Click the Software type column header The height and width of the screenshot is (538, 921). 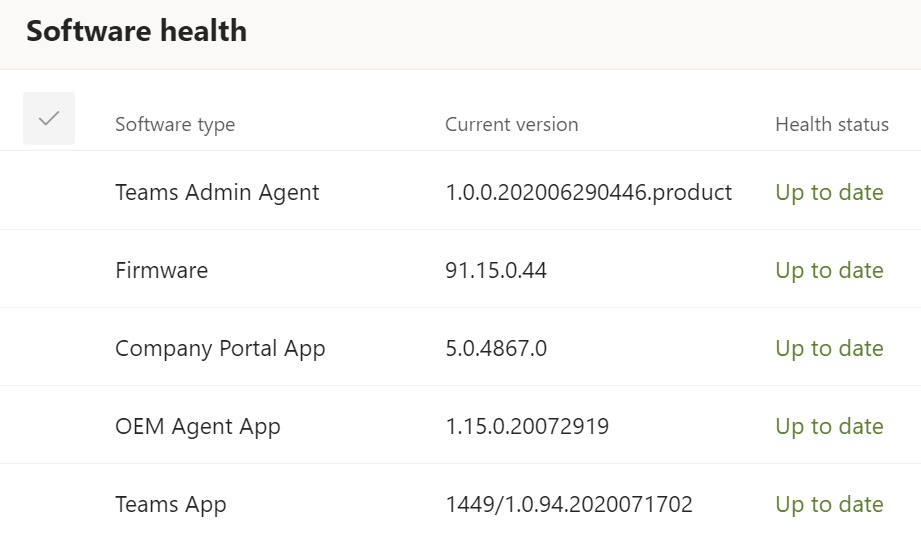(x=175, y=125)
